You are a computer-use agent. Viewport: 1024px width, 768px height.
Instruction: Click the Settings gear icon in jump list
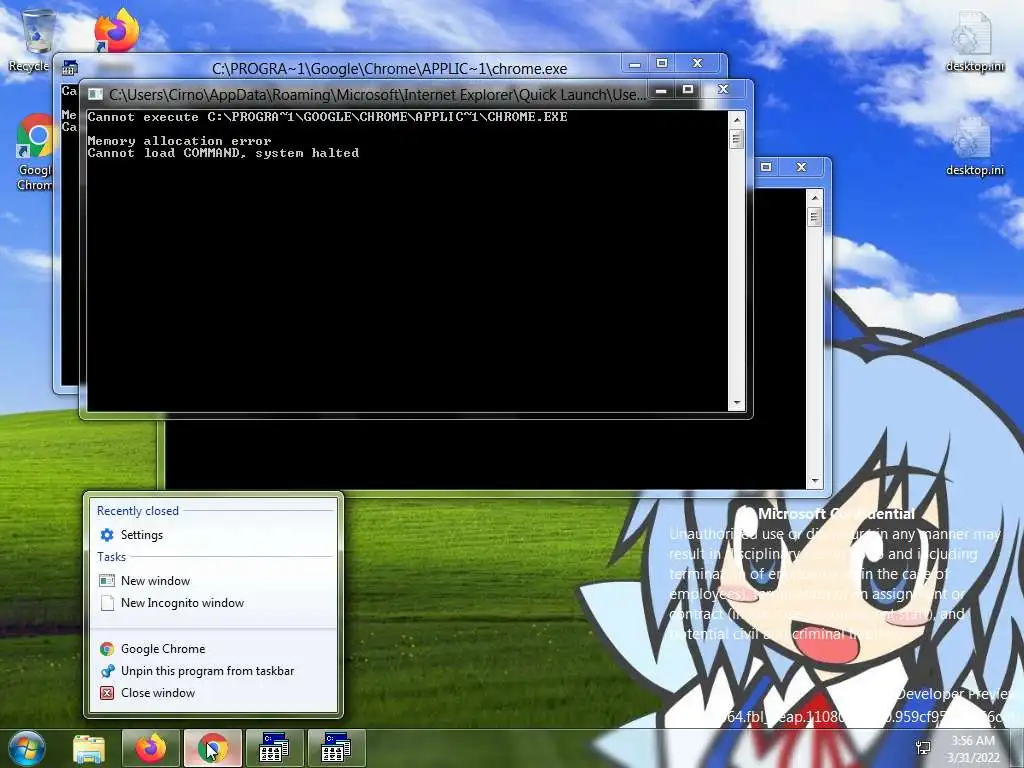pos(106,535)
